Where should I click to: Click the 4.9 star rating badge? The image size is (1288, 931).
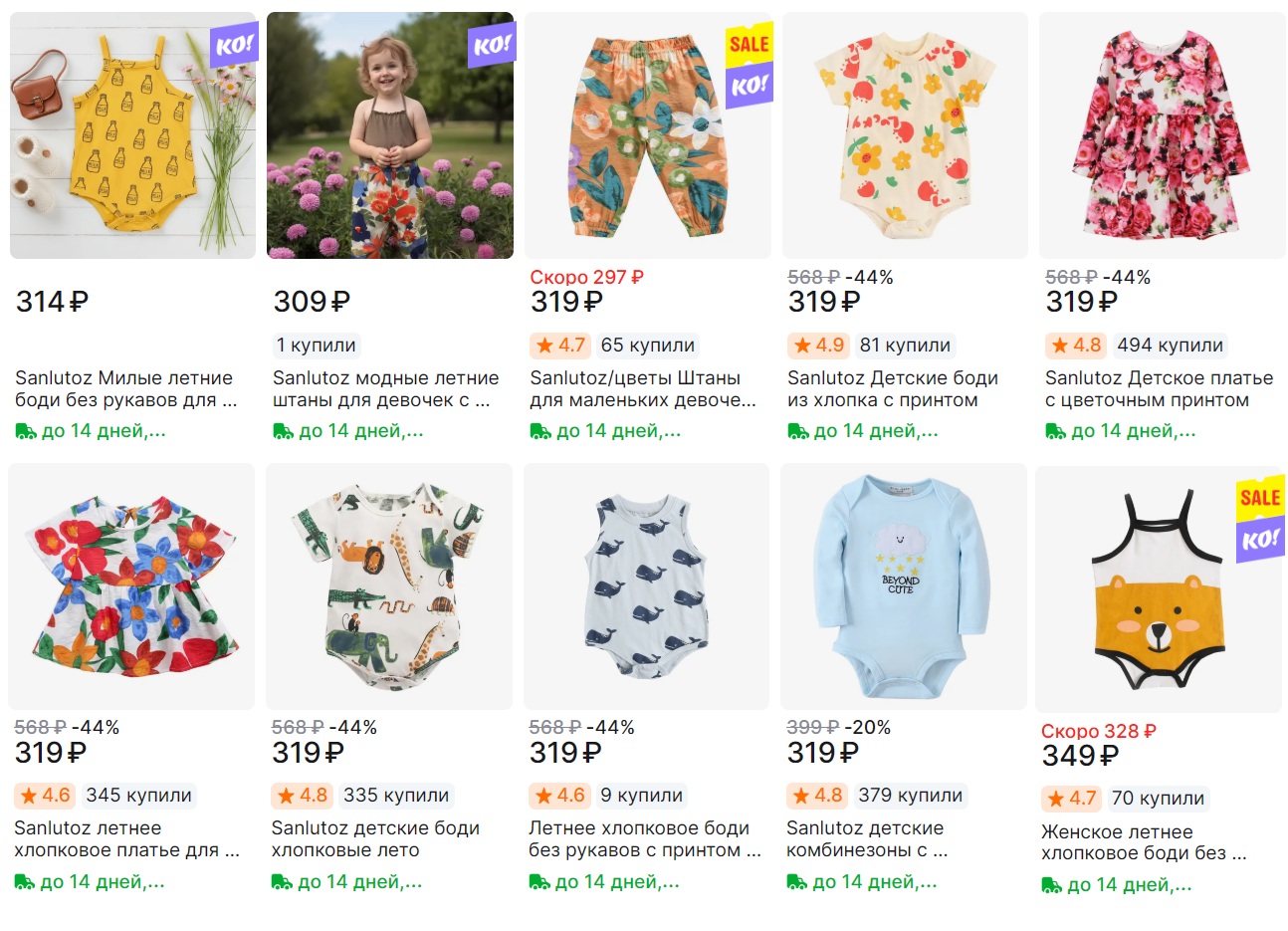click(x=816, y=346)
